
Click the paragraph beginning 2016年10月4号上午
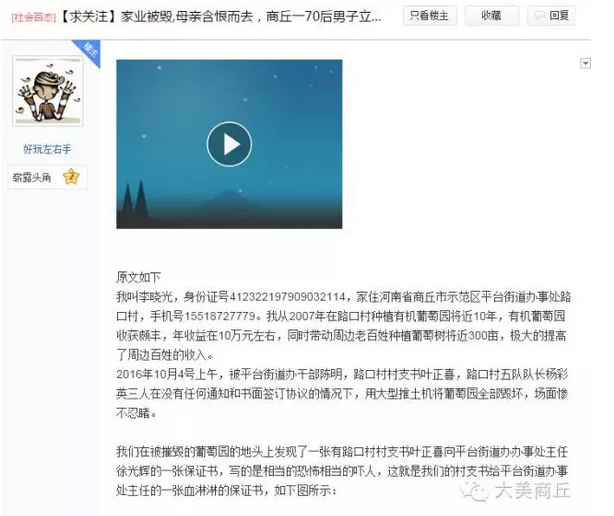[342, 393]
